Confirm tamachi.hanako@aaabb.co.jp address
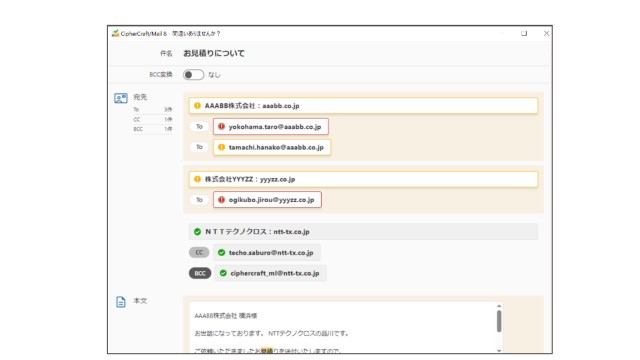This screenshot has height=360, width=640. click(x=272, y=147)
